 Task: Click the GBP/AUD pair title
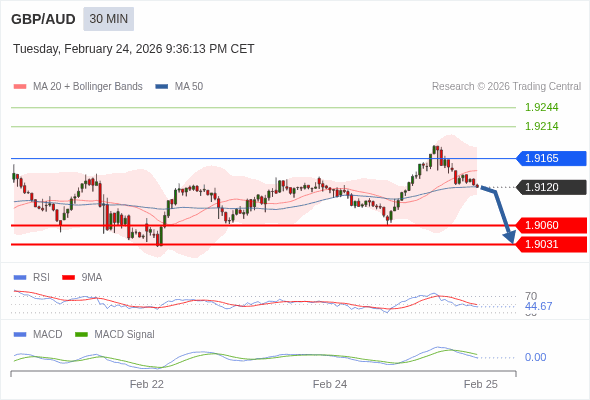[x=43, y=19]
